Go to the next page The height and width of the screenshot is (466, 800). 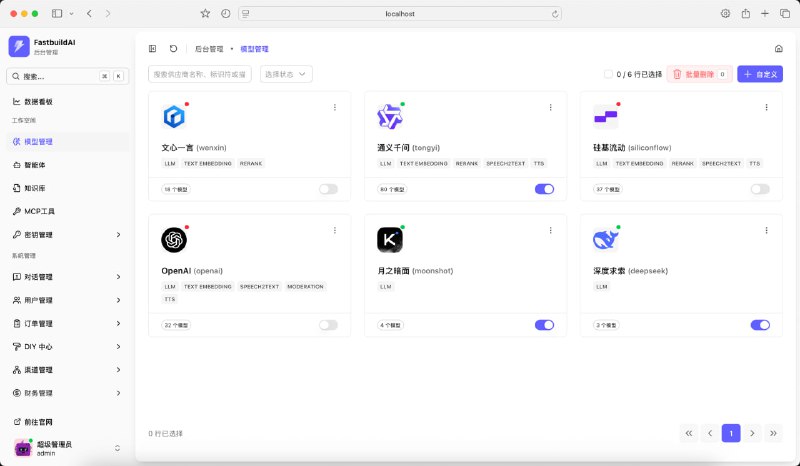[752, 433]
